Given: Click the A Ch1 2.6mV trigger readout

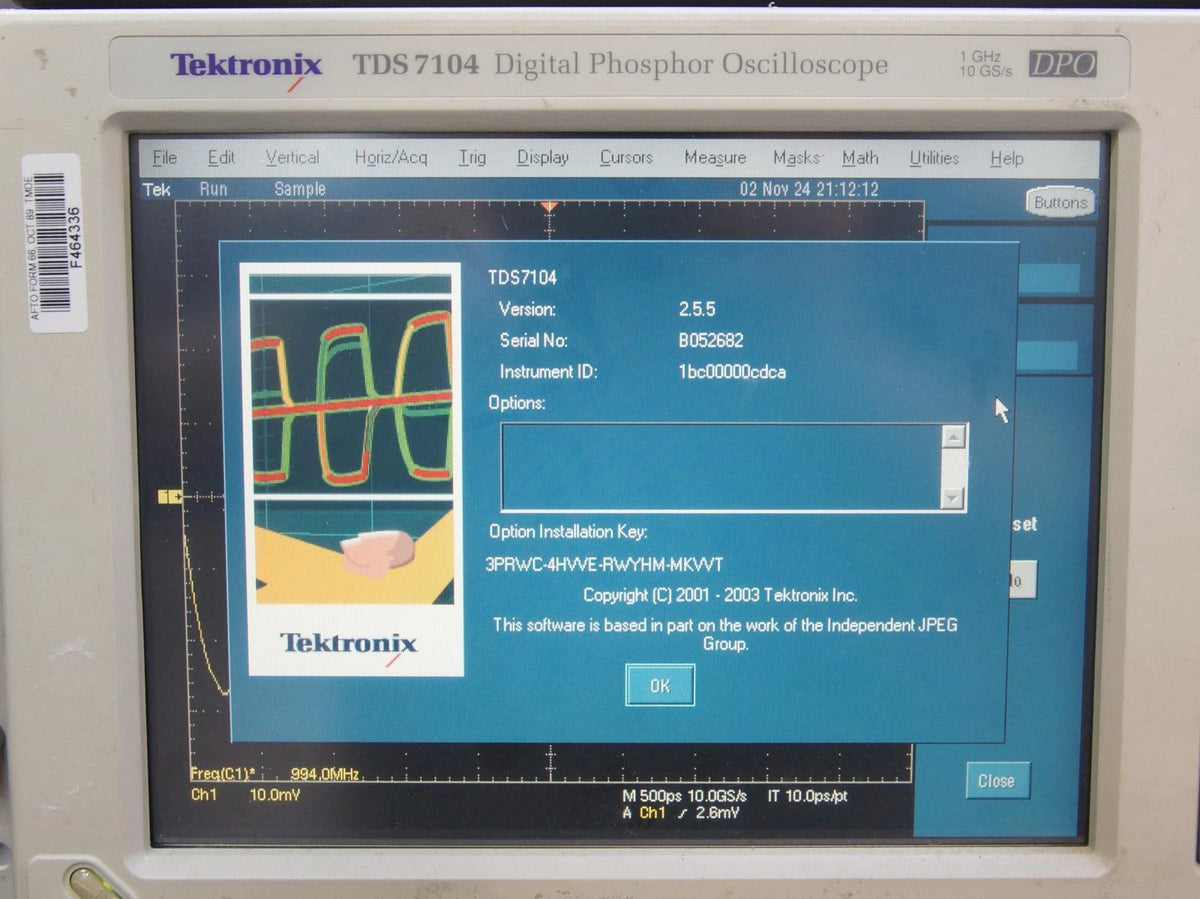Looking at the screenshot, I should click(x=679, y=813).
